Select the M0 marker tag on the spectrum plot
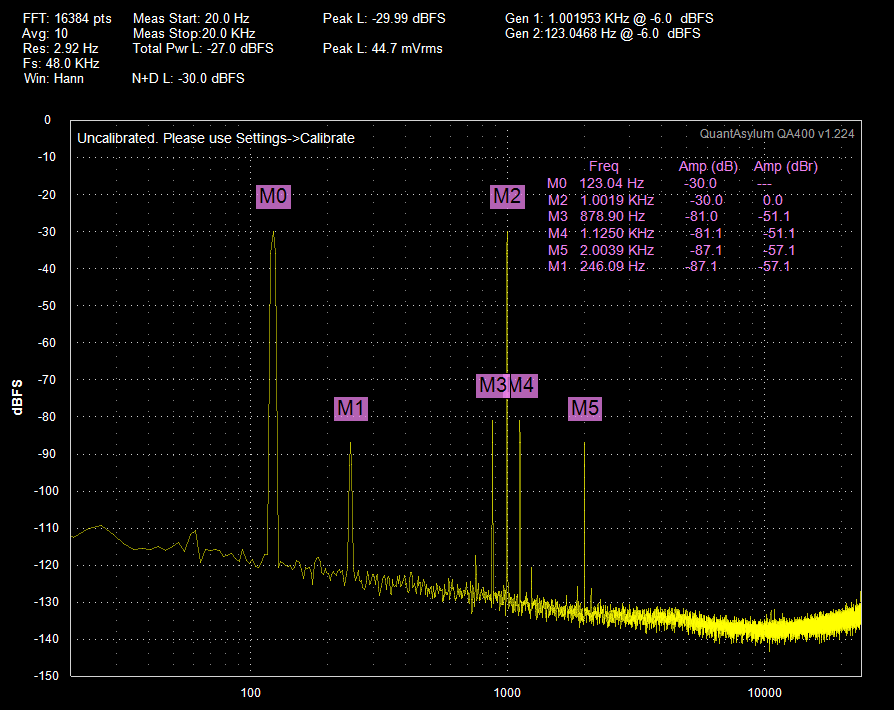 tap(273, 196)
